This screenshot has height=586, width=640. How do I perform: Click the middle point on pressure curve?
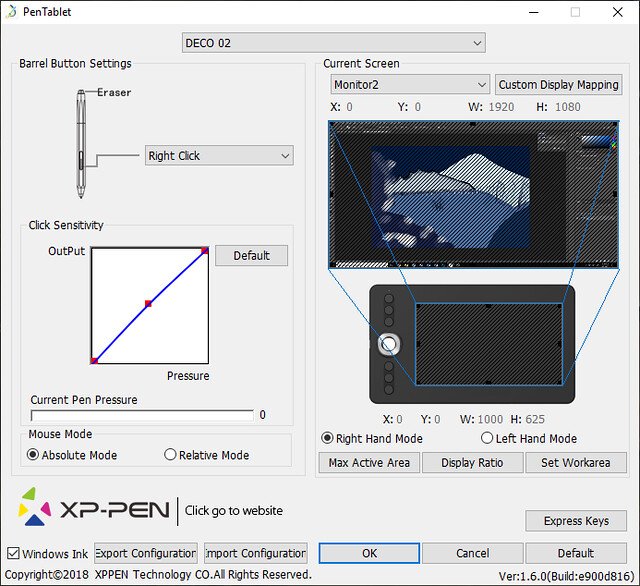click(148, 303)
